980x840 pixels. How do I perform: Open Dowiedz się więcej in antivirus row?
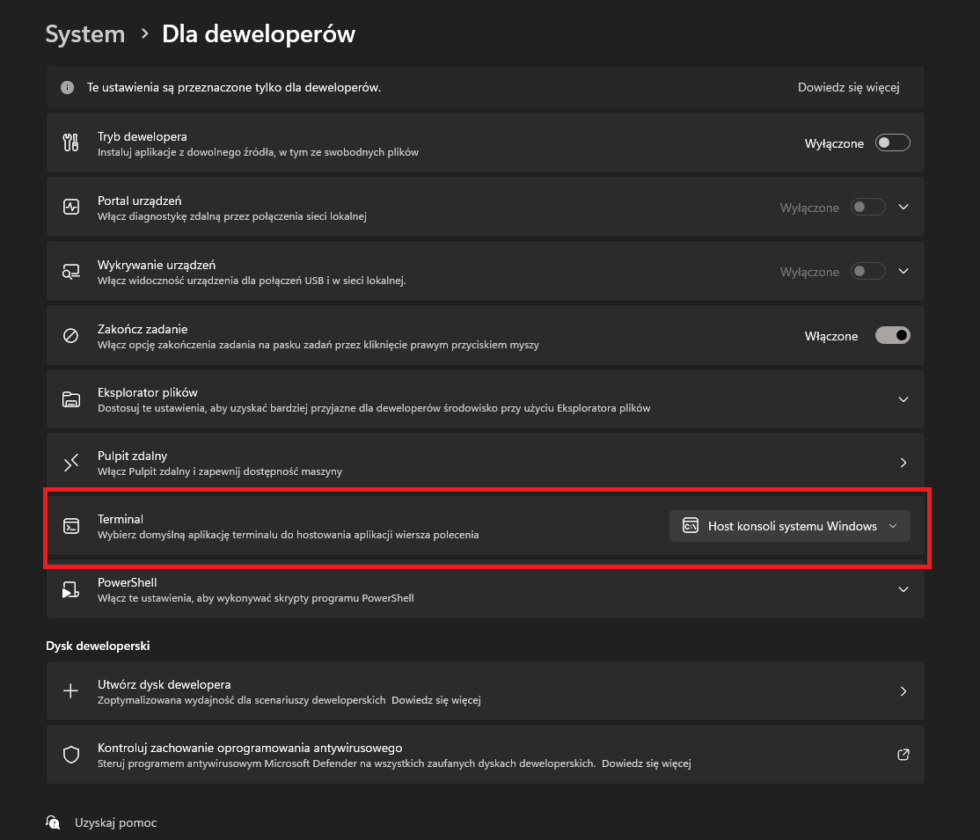pyautogui.click(x=646, y=763)
